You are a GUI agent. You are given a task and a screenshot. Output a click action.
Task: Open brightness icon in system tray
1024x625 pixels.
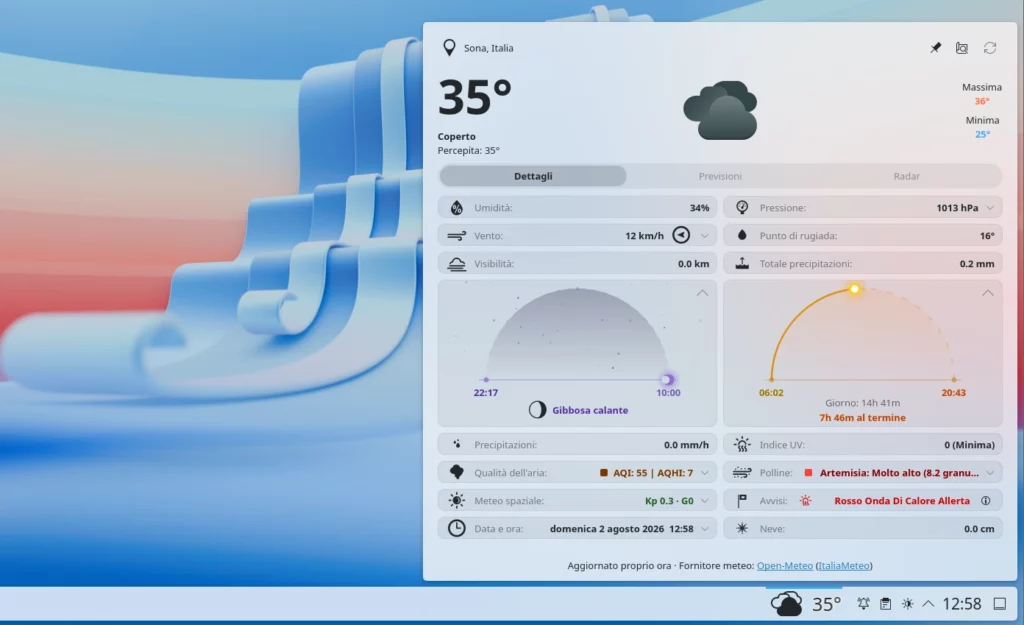click(908, 603)
